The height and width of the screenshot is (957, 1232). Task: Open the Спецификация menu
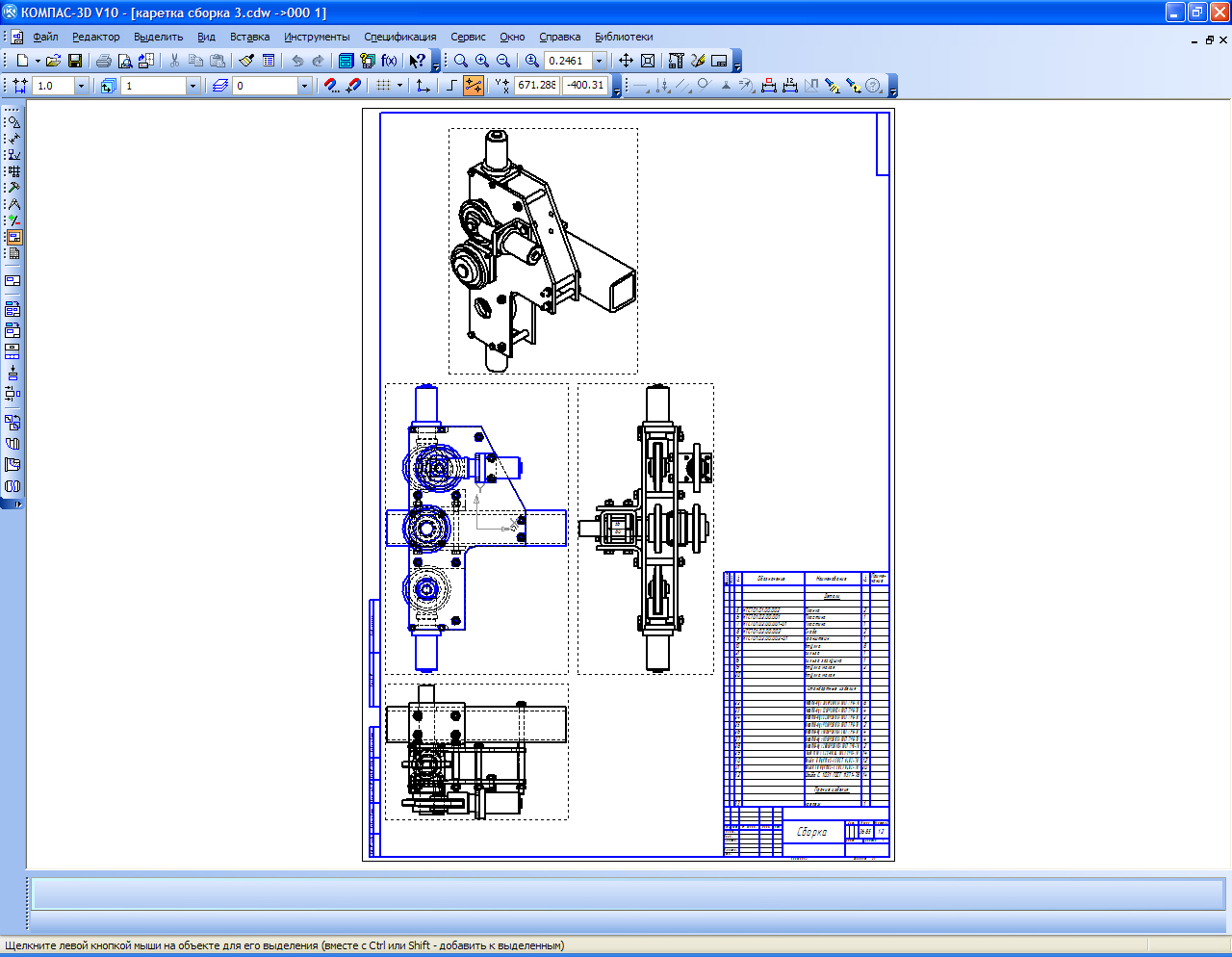[x=400, y=37]
